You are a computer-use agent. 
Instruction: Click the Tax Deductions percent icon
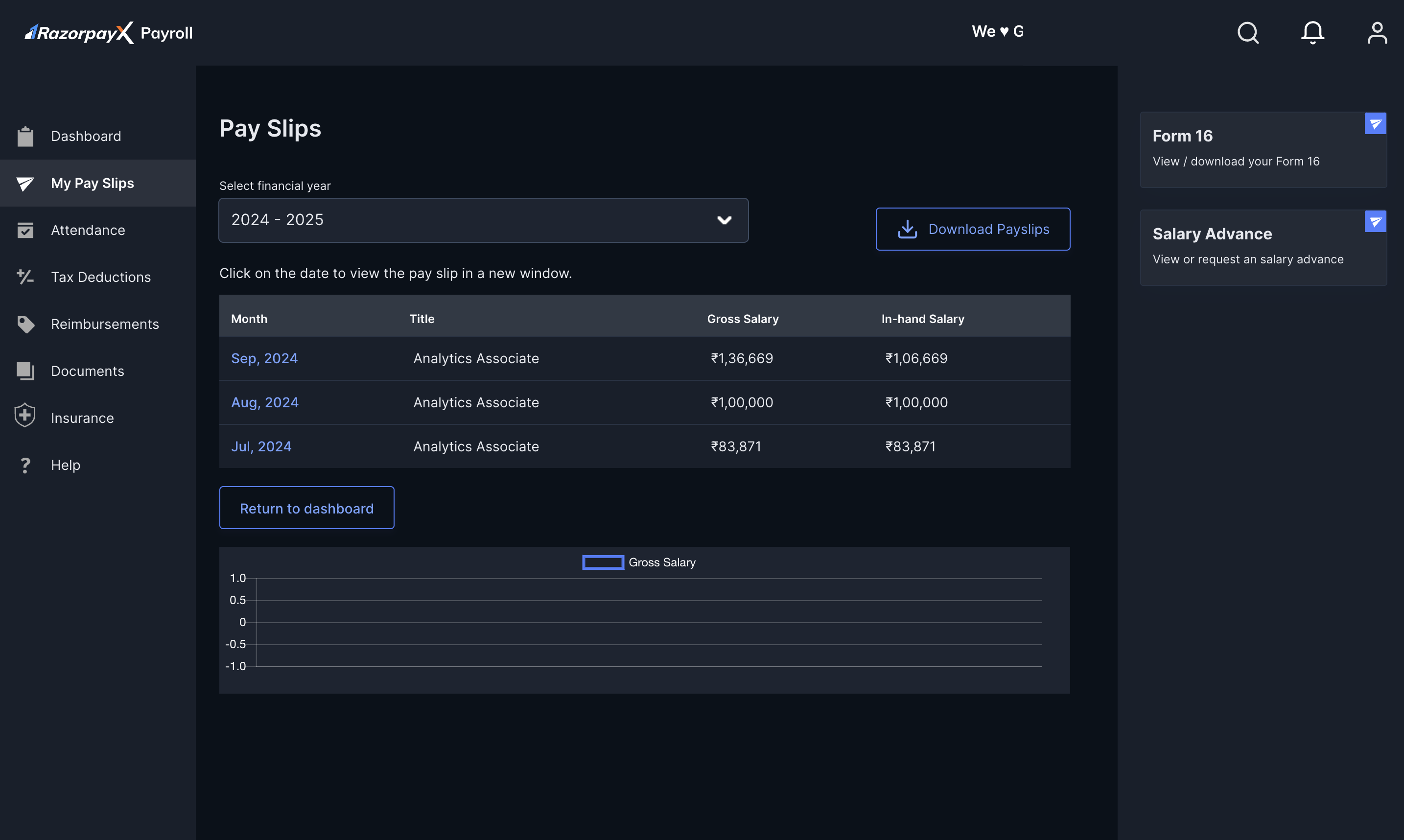coord(25,277)
